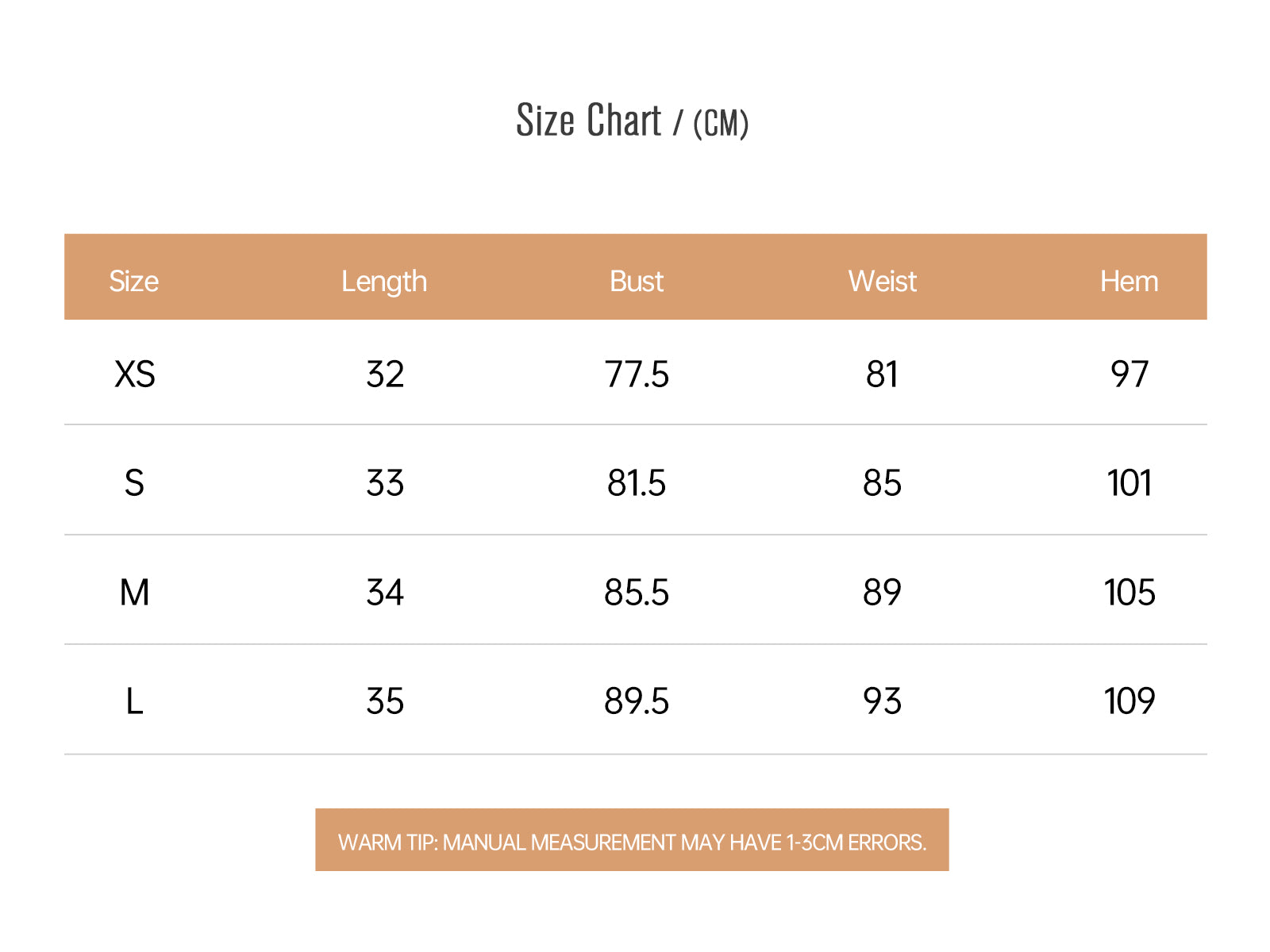The width and height of the screenshot is (1270, 952).
Task: Click the 101 hem value
Action: (x=1130, y=482)
